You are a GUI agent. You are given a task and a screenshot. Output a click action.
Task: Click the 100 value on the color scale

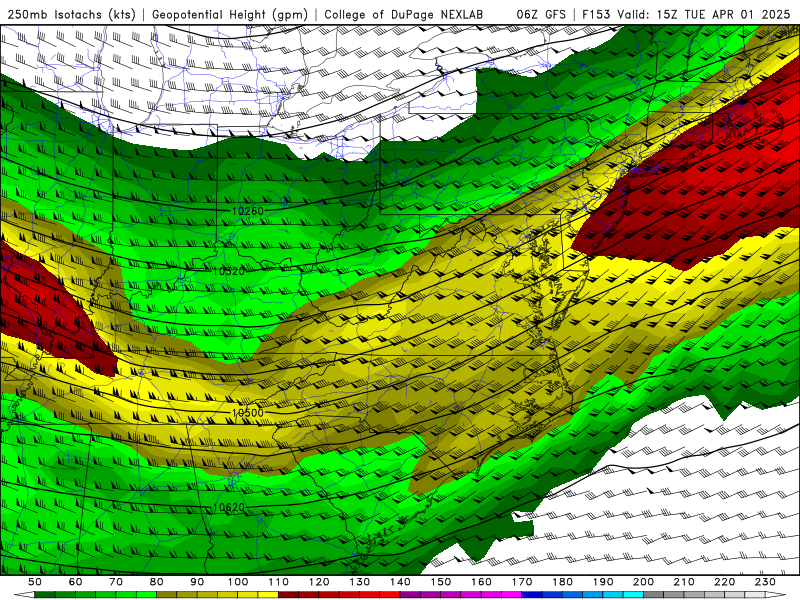click(238, 582)
